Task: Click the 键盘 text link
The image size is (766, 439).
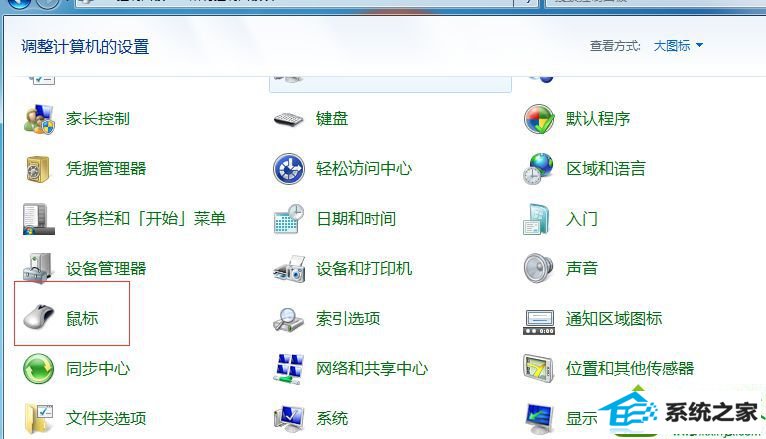Action: [x=332, y=119]
